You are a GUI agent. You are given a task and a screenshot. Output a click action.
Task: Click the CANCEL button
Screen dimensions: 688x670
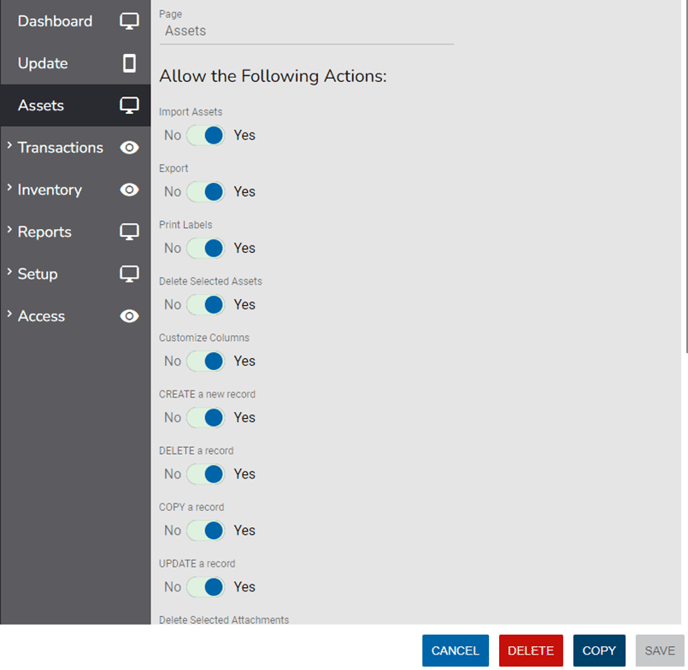[455, 650]
